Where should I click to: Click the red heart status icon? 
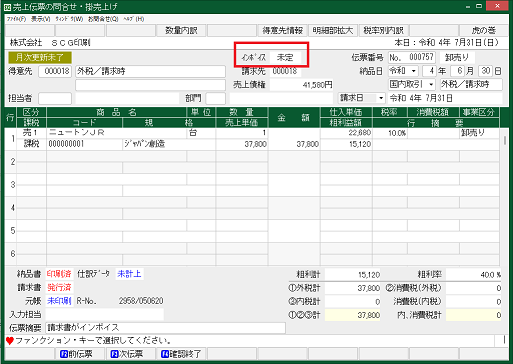pos(10,341)
